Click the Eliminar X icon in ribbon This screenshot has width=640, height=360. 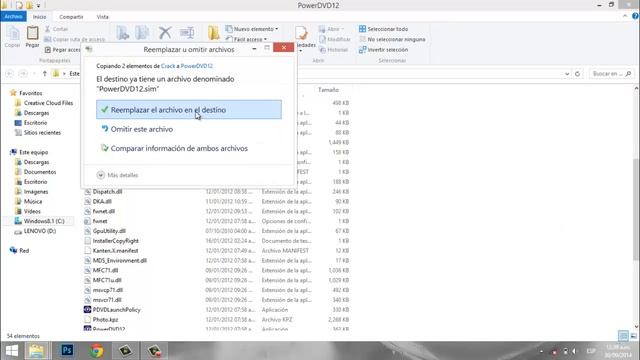tap(165, 33)
